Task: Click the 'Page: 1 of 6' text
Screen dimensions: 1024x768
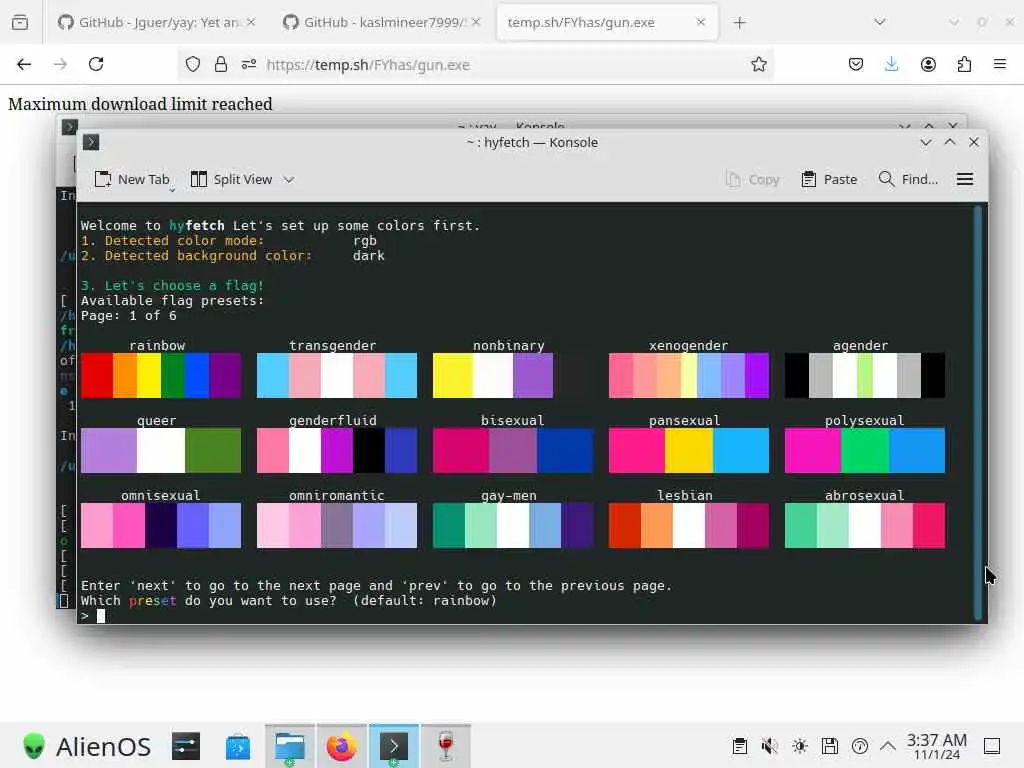Action: 129,315
